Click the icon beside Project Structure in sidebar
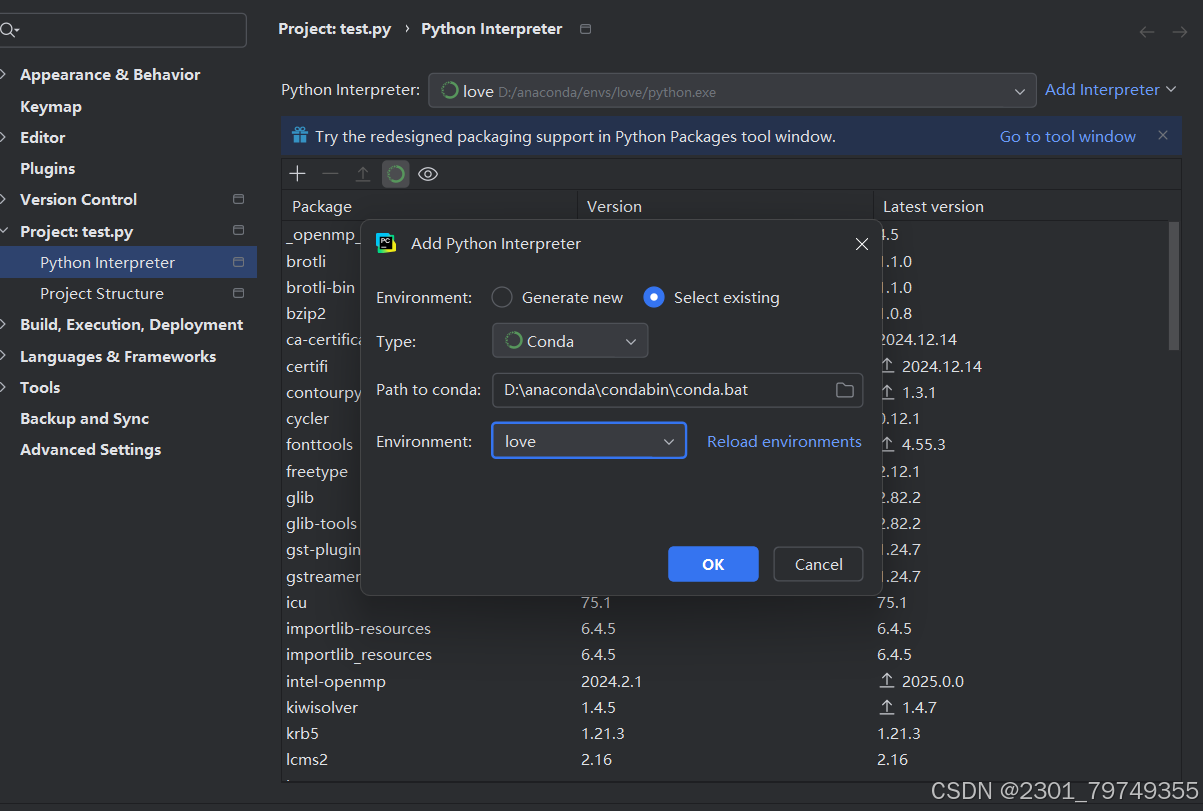This screenshot has width=1203, height=811. [x=238, y=293]
